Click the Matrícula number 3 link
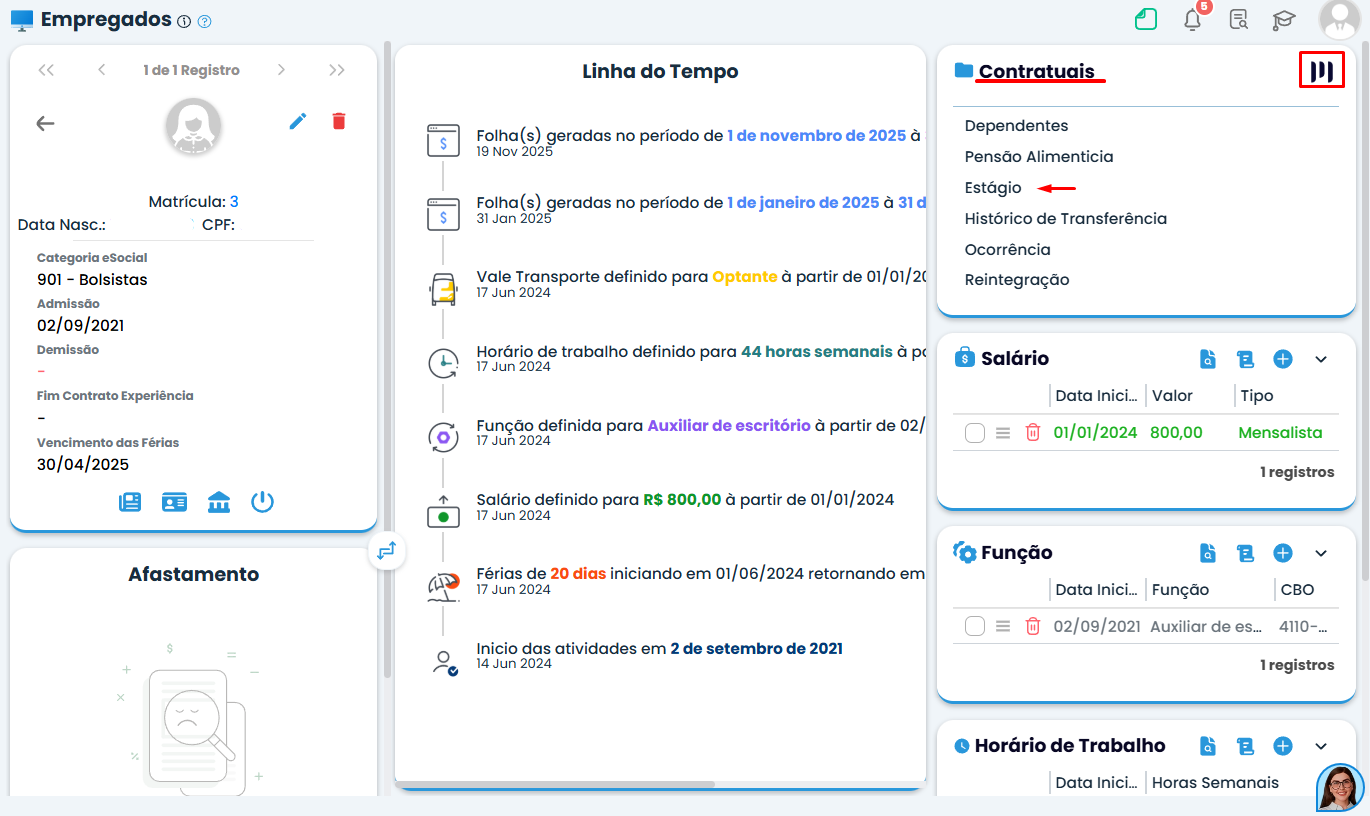Viewport: 1370px width, 816px height. [234, 202]
